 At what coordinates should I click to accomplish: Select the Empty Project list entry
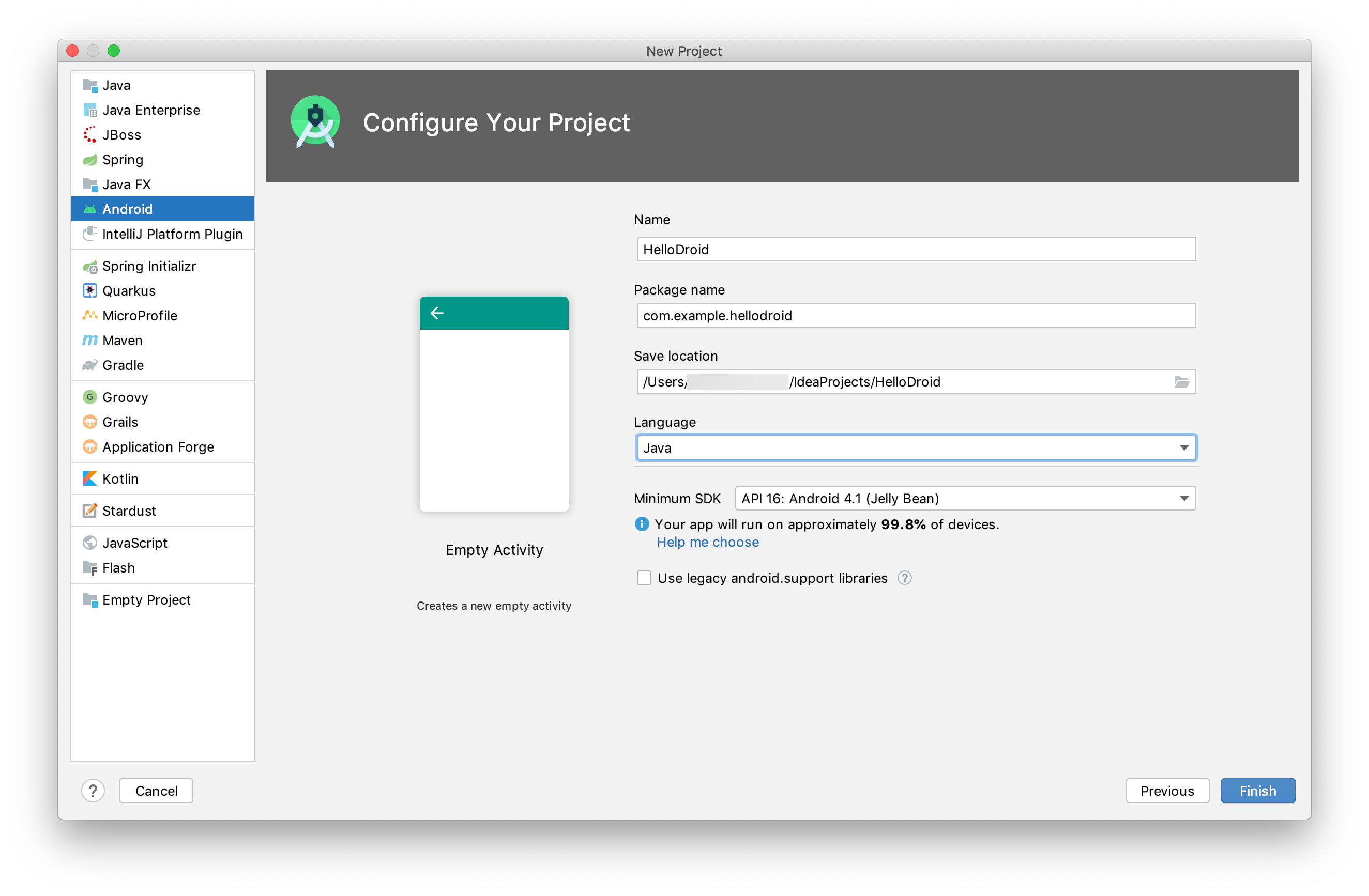click(x=163, y=600)
